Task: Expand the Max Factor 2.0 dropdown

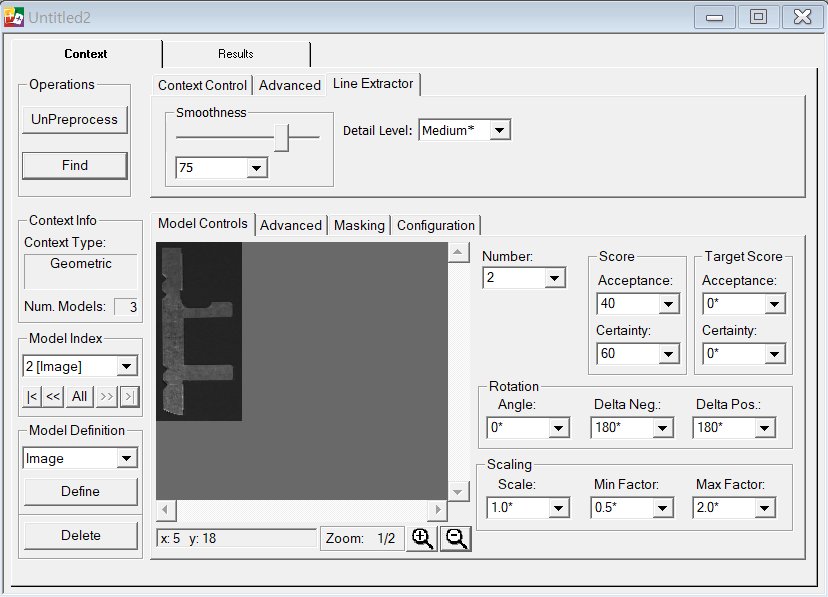Action: pyautogui.click(x=765, y=508)
